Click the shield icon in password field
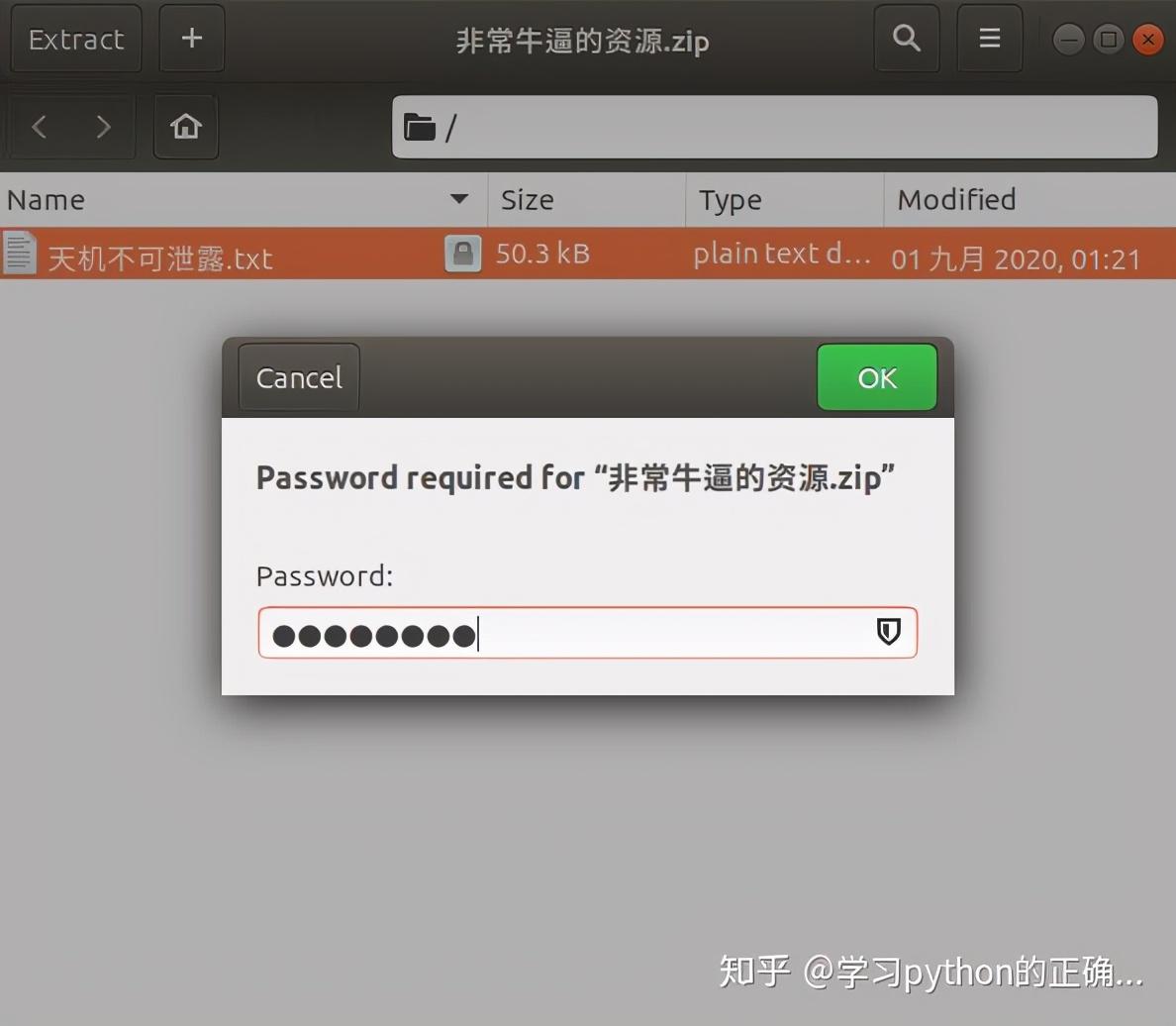 (x=888, y=632)
